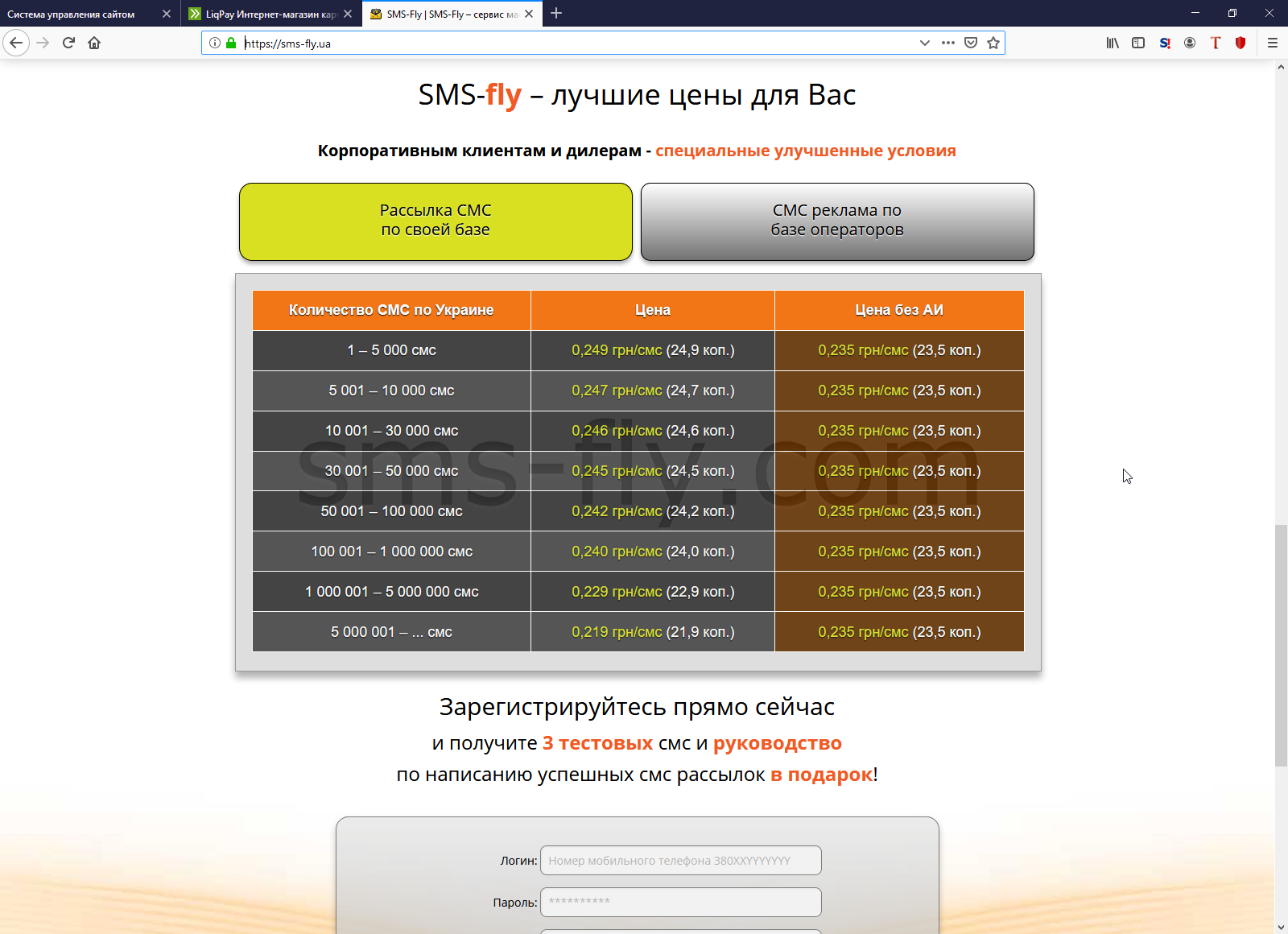The width and height of the screenshot is (1288, 934).
Task: Click the 0,219 грн/смс price cell
Action: pyautogui.click(x=653, y=632)
